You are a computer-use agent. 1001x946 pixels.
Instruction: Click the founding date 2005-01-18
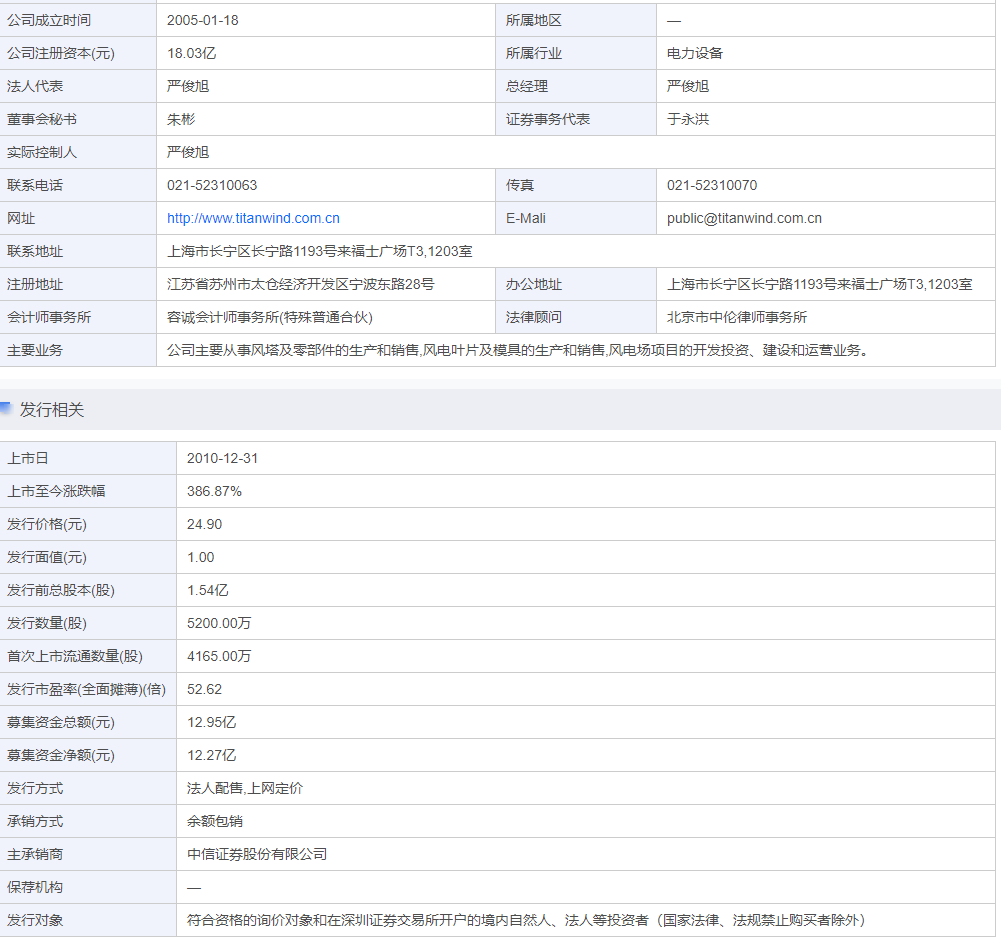tap(202, 20)
